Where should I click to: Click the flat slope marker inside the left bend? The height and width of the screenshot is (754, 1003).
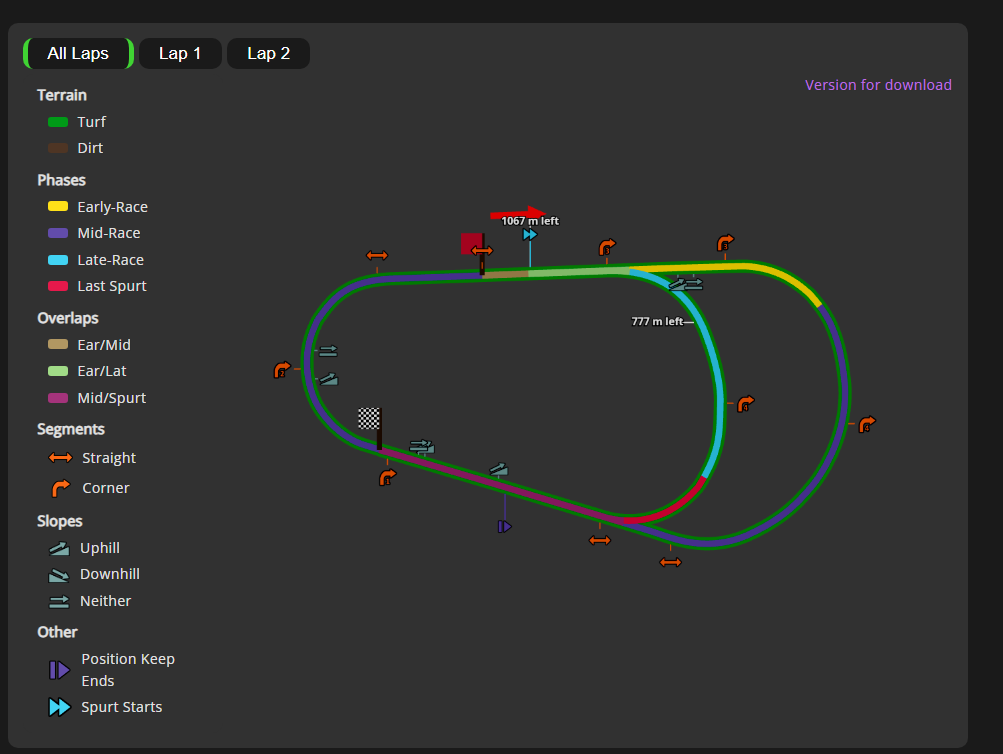coord(328,350)
